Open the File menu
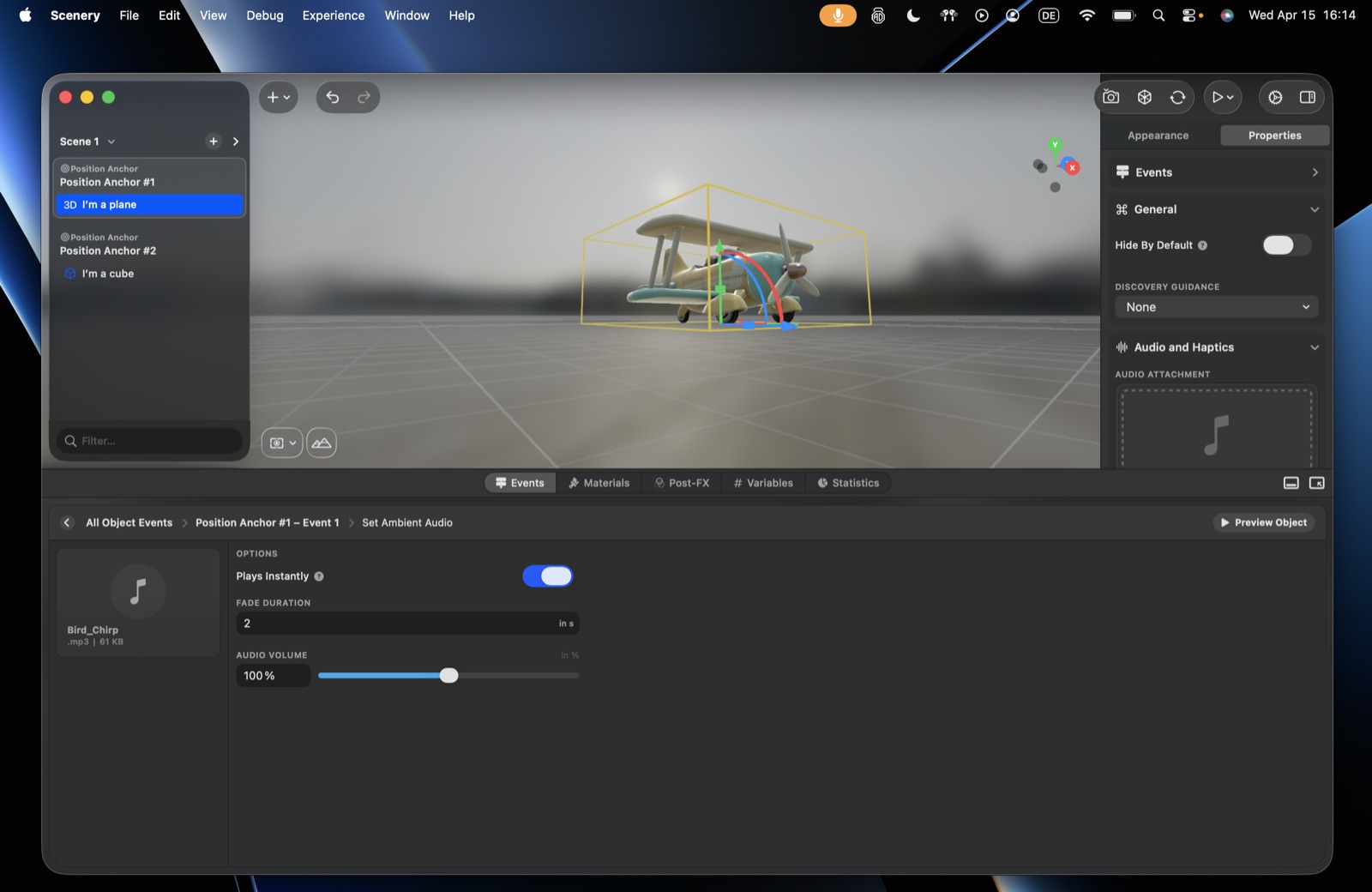The width and height of the screenshot is (1372, 892). point(129,15)
